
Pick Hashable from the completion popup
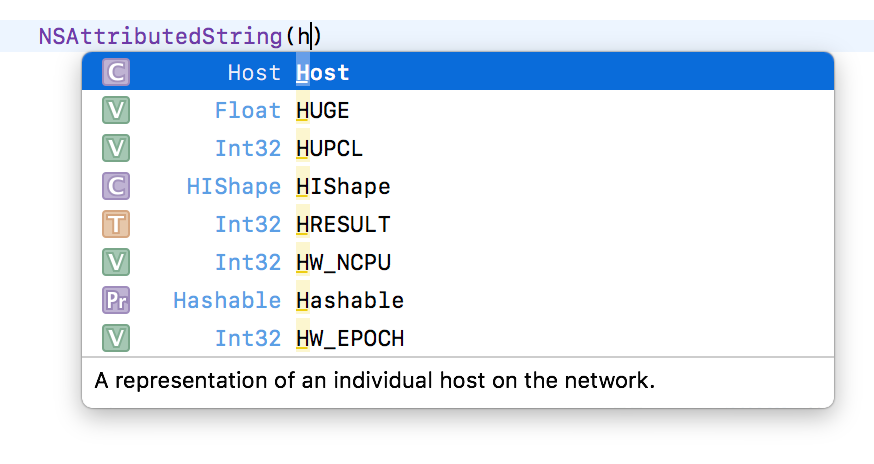click(458, 300)
